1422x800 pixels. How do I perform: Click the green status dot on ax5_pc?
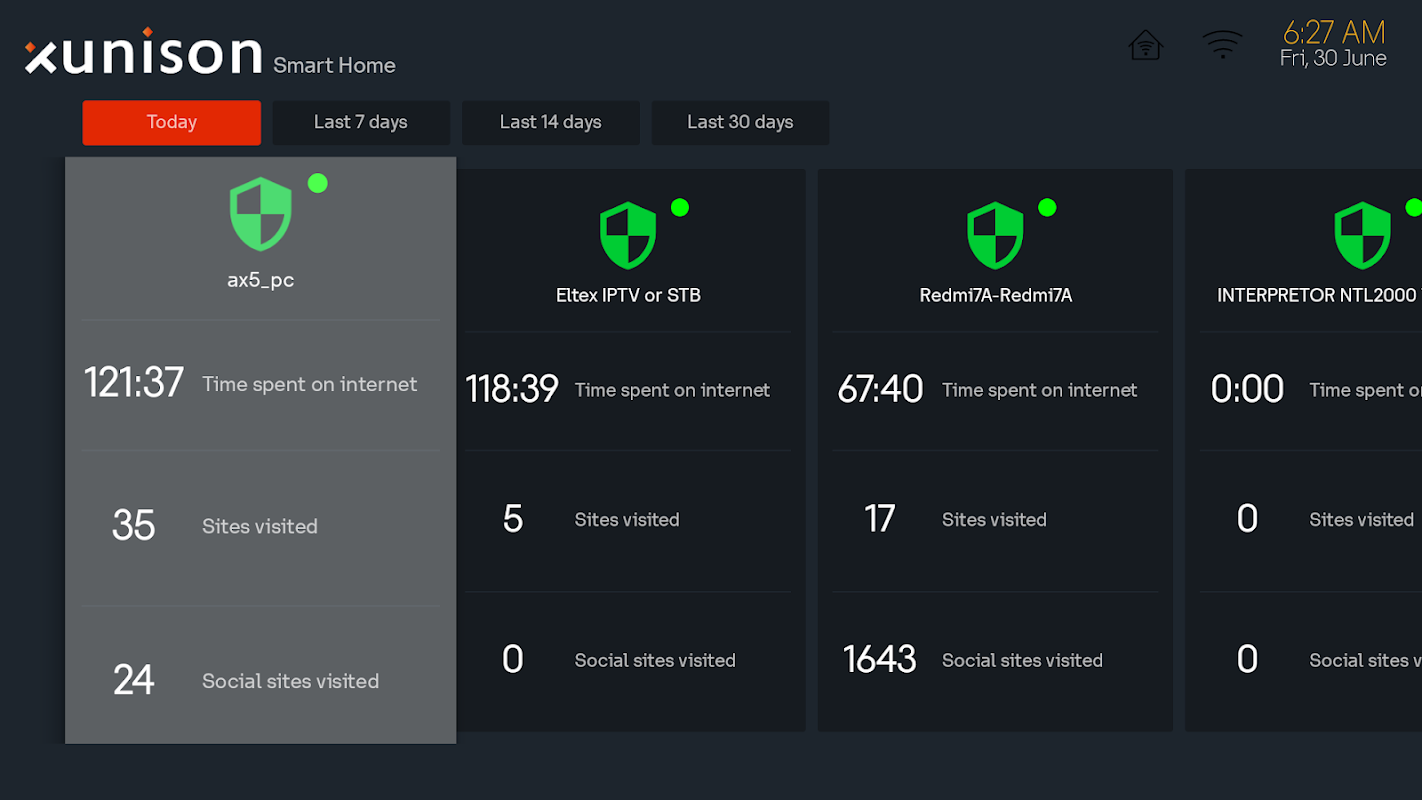click(x=318, y=183)
